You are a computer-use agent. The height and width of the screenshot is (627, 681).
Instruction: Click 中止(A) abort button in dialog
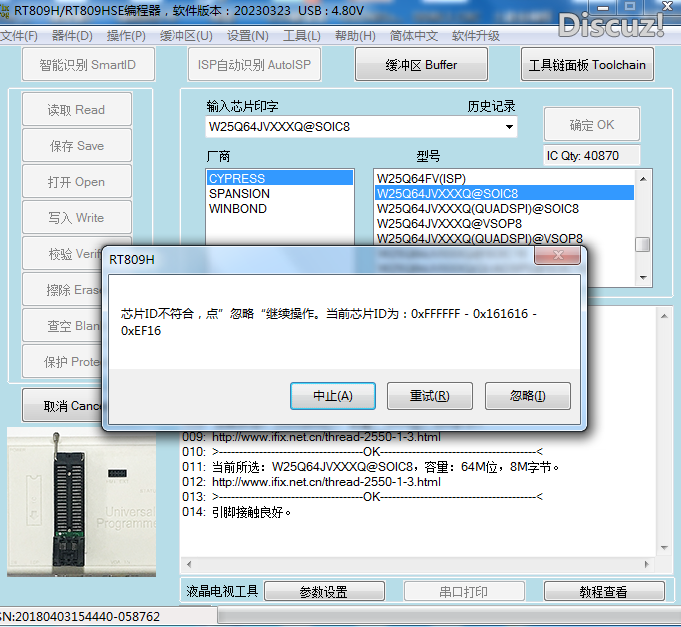tap(333, 396)
